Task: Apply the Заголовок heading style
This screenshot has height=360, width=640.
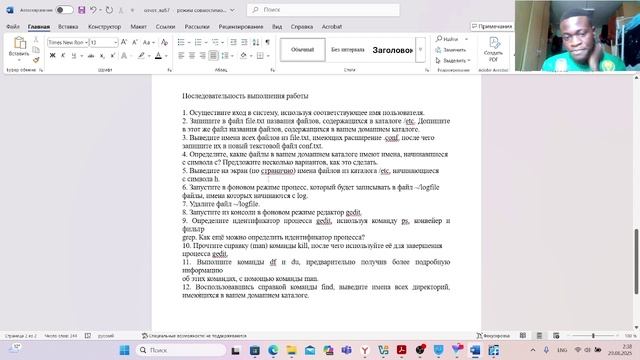Action: click(x=392, y=50)
